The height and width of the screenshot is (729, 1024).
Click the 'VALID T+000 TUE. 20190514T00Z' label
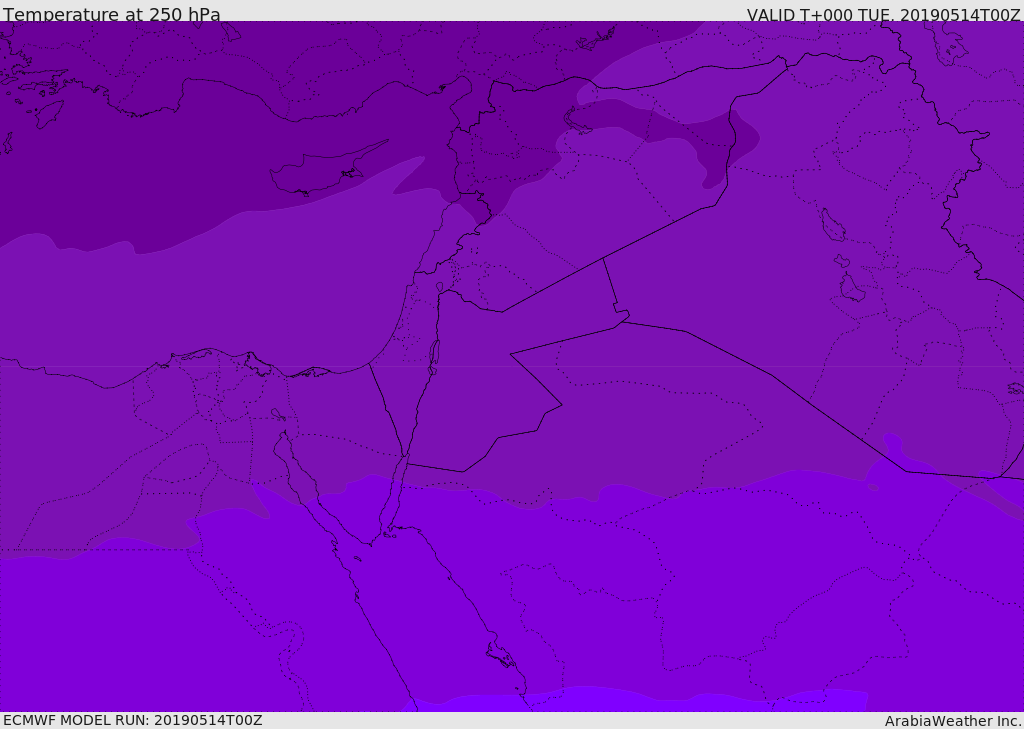pyautogui.click(x=884, y=14)
